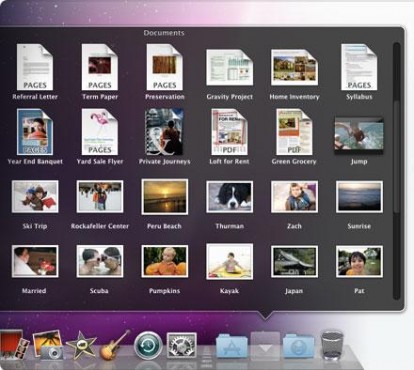Open the Sunrise photo
414x370 pixels.
pyautogui.click(x=359, y=197)
